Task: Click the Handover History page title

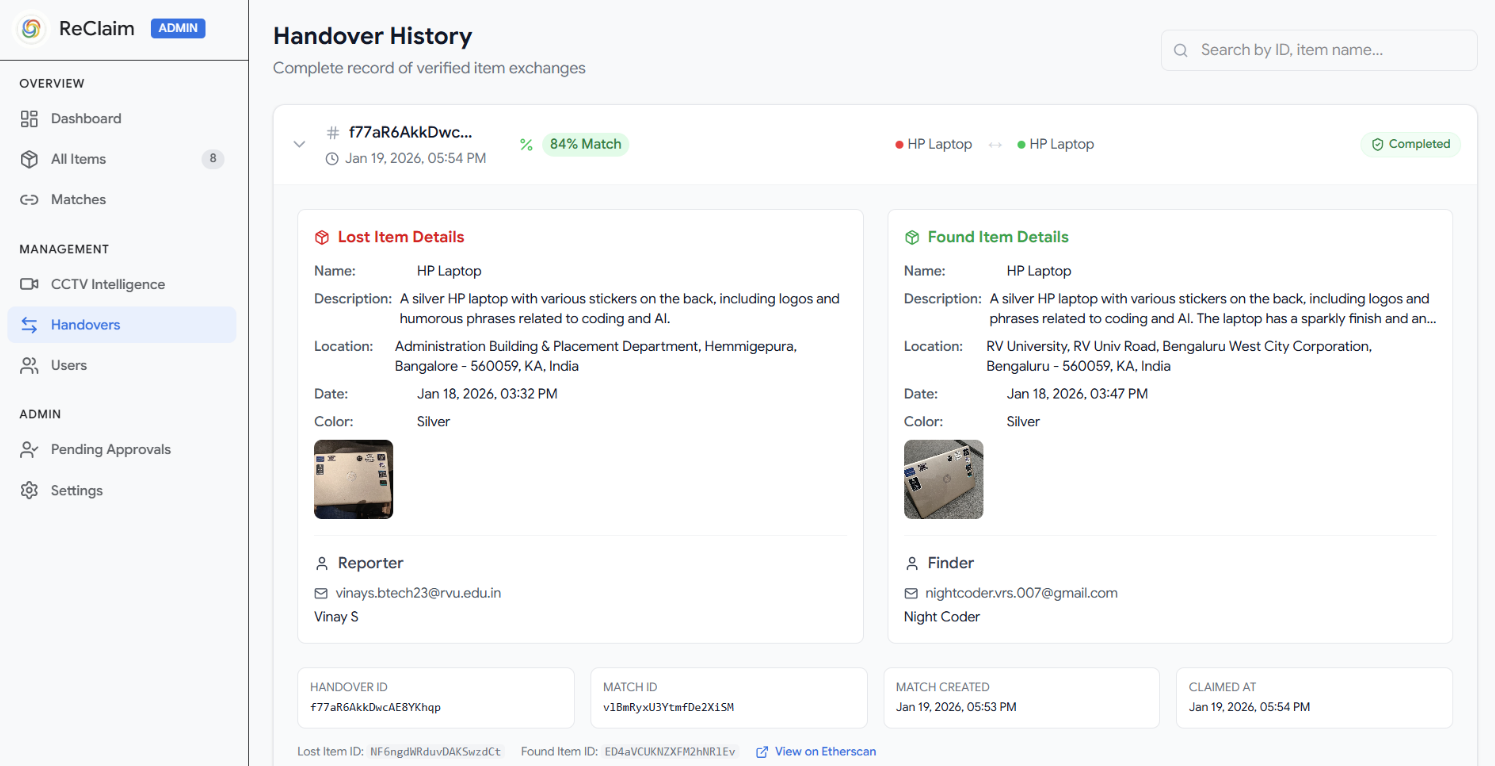Action: 372,37
